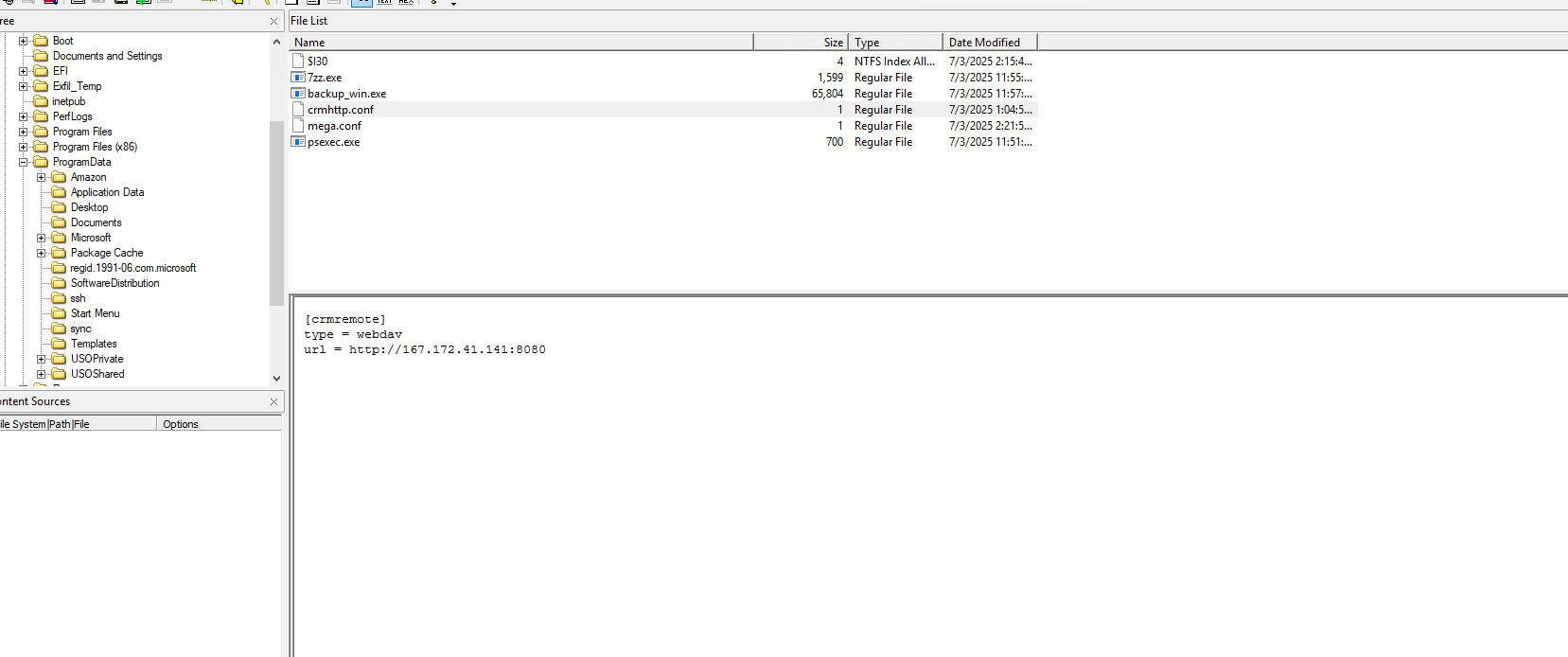1568x657 pixels.
Task: Click the 1,599 size cell
Action: [830, 78]
